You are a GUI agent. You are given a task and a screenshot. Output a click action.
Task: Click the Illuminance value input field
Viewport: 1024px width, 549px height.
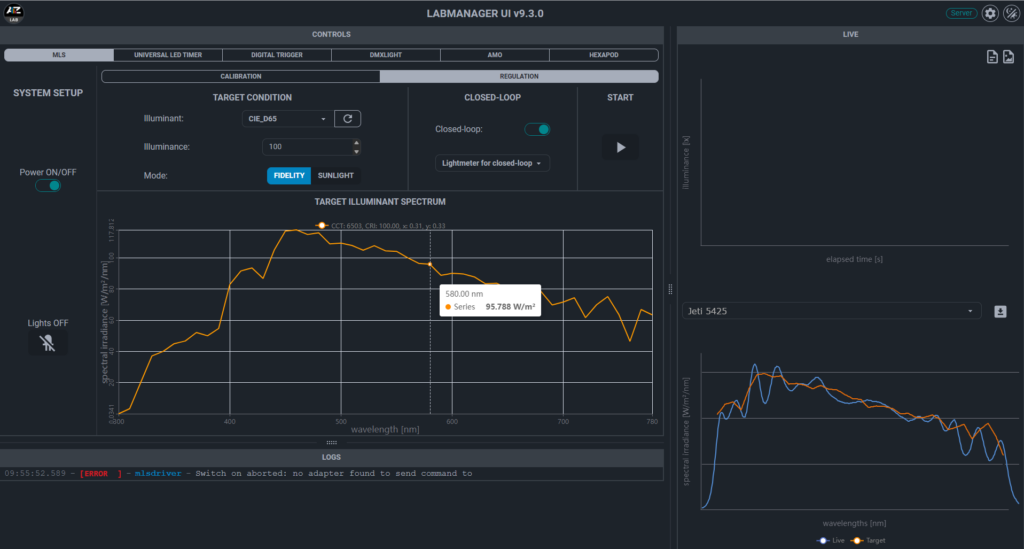pyautogui.click(x=305, y=147)
